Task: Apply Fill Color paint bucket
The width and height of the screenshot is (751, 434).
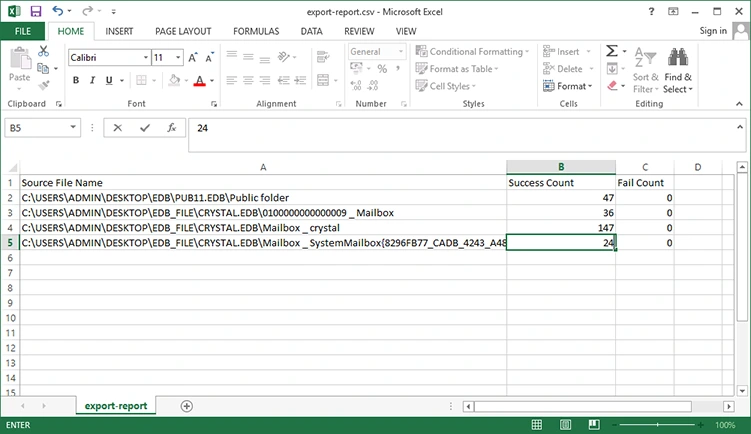Action: click(174, 80)
